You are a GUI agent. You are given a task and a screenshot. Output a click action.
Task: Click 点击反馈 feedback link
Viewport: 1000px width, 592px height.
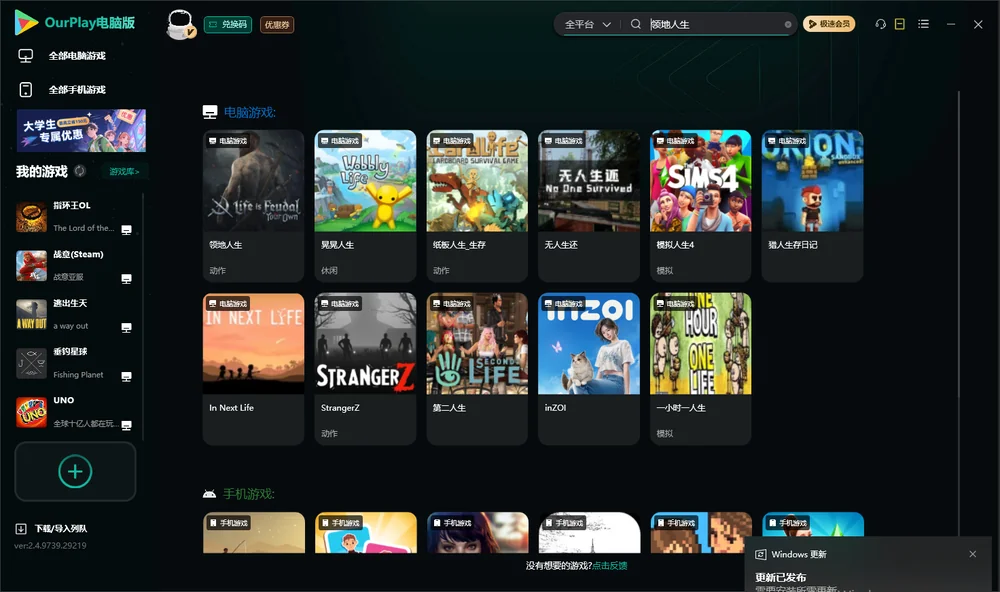[610, 566]
